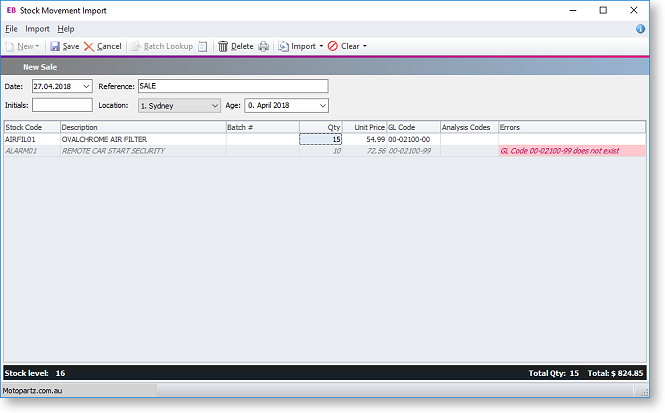665x413 pixels.
Task: Select the GL Code column header
Action: tap(413, 127)
